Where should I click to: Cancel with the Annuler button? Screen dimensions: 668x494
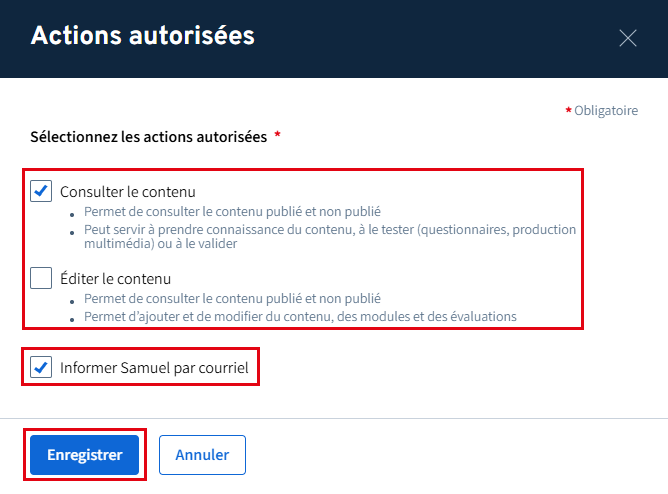(x=202, y=455)
